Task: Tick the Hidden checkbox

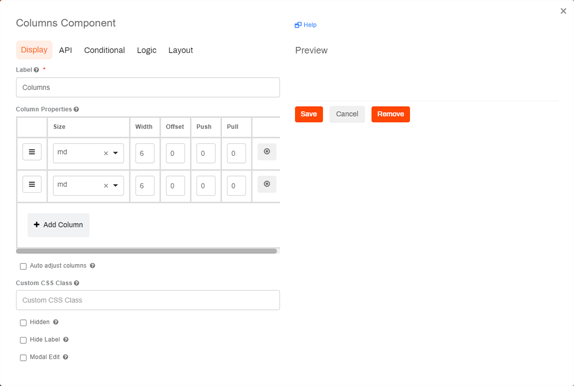Action: click(23, 323)
